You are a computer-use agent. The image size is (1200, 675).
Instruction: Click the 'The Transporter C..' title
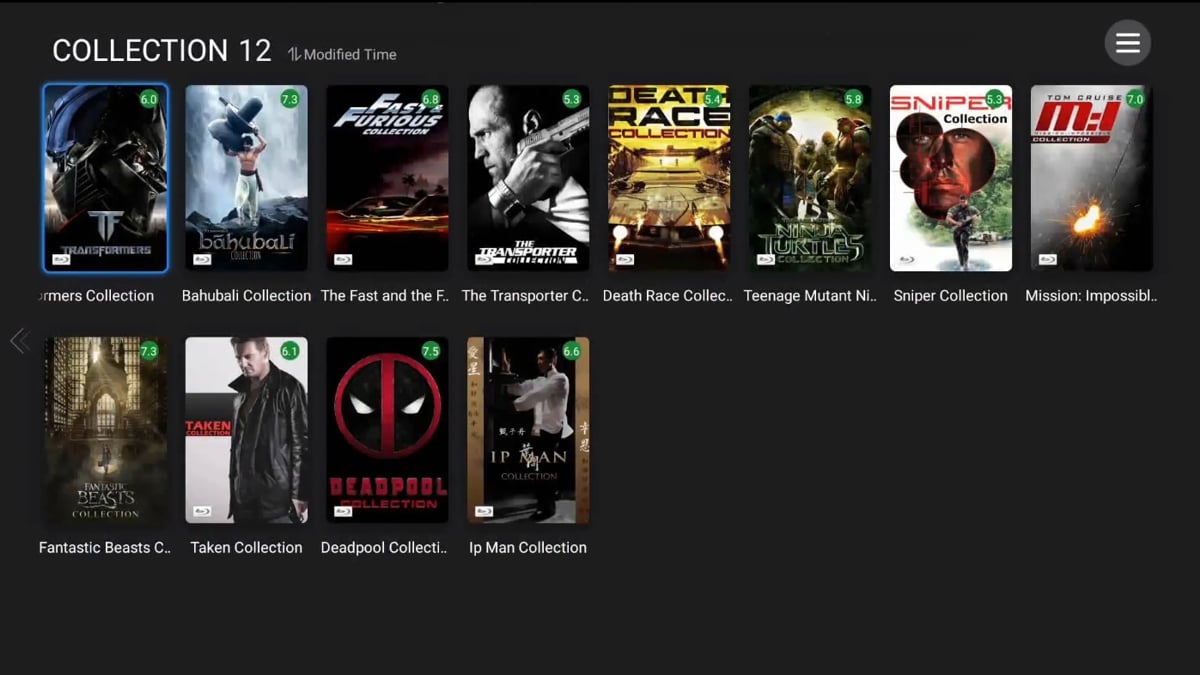(526, 295)
